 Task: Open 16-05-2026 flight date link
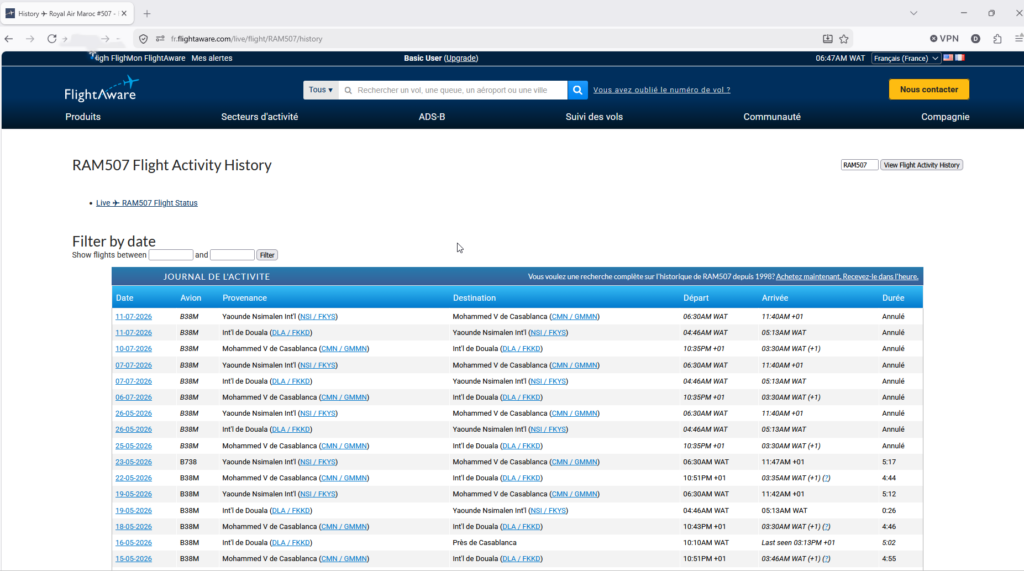(133, 543)
